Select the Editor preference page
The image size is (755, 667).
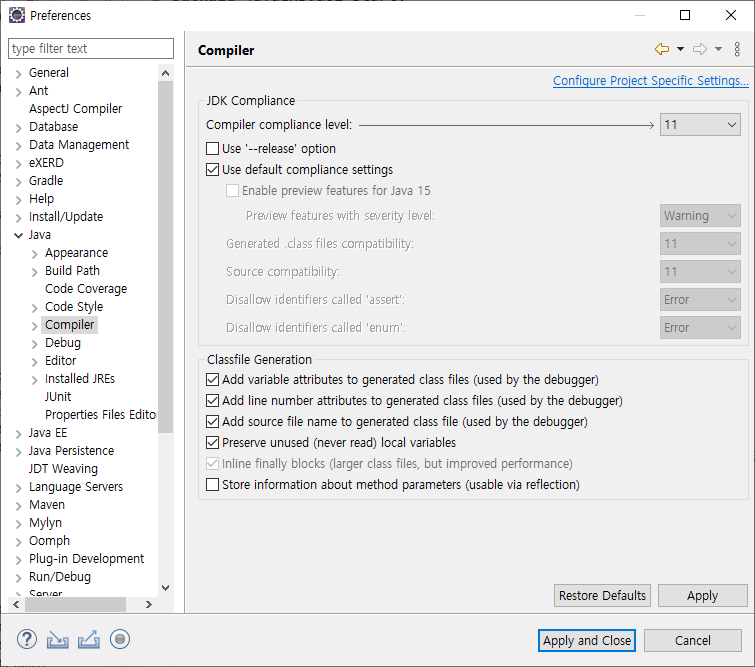(x=61, y=361)
